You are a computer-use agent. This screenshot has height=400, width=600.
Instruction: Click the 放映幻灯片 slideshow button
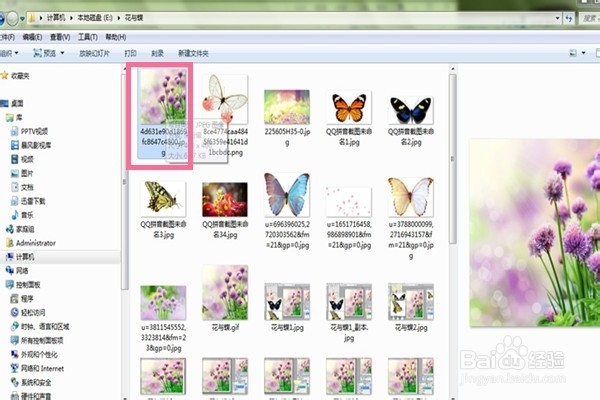pos(94,53)
